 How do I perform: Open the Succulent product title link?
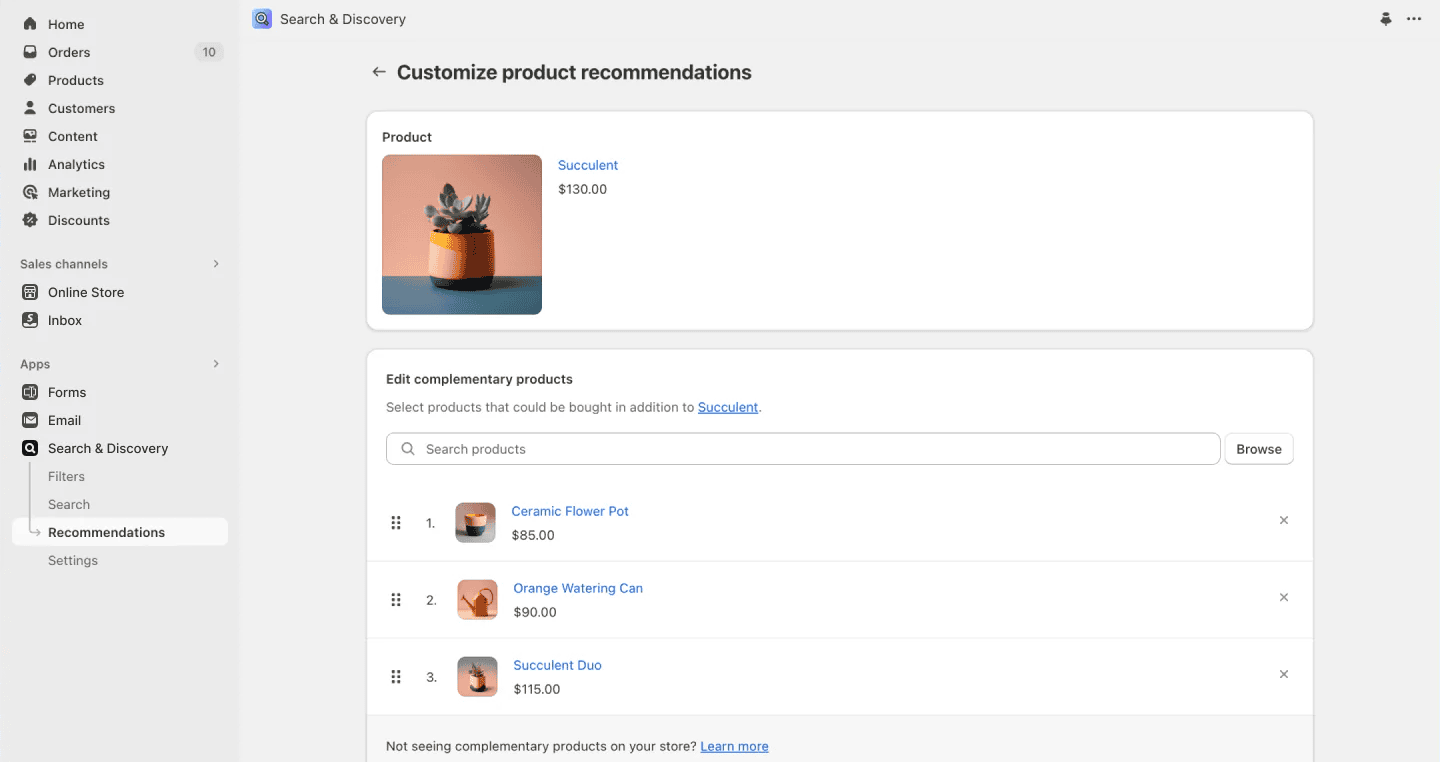tap(588, 165)
